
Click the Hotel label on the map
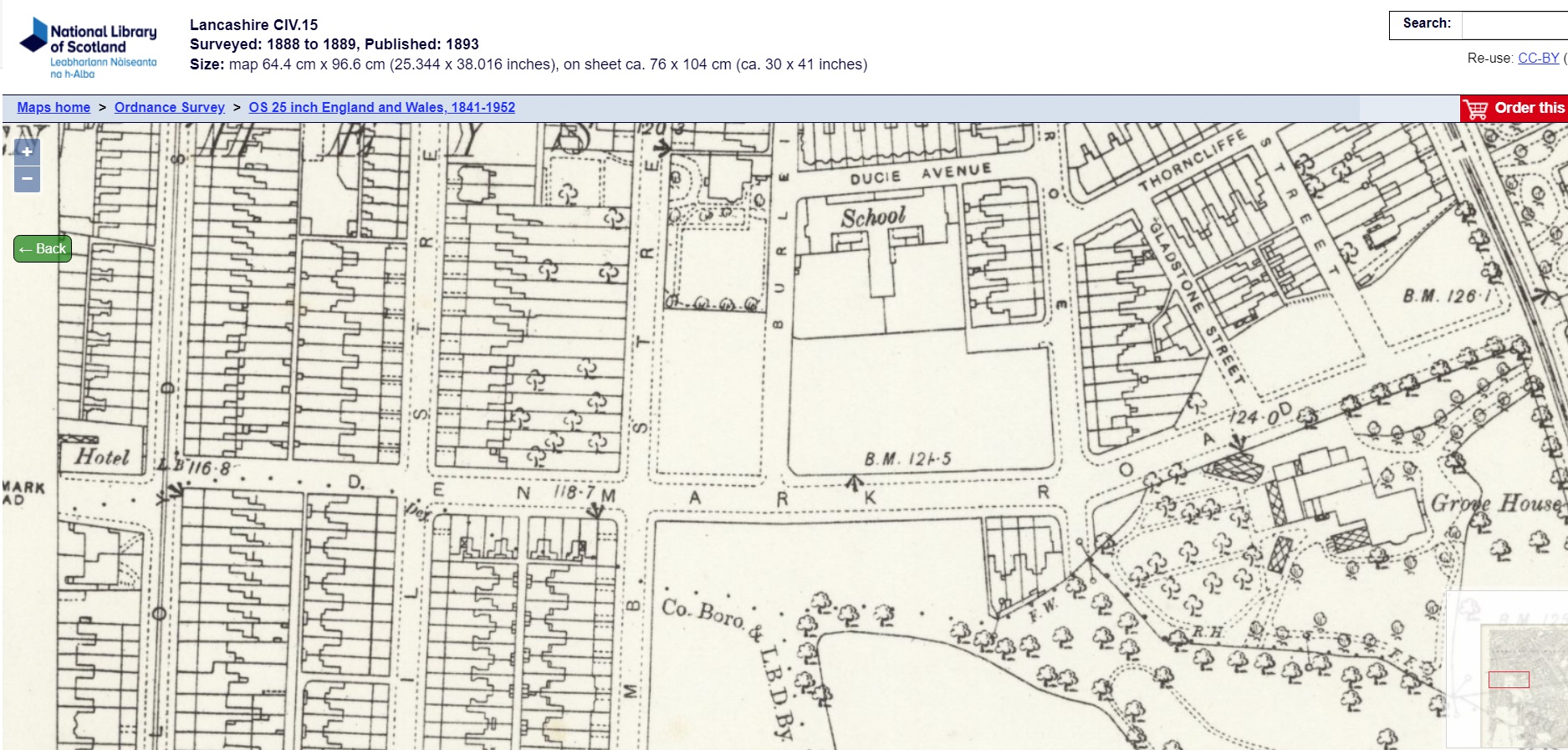pos(102,457)
